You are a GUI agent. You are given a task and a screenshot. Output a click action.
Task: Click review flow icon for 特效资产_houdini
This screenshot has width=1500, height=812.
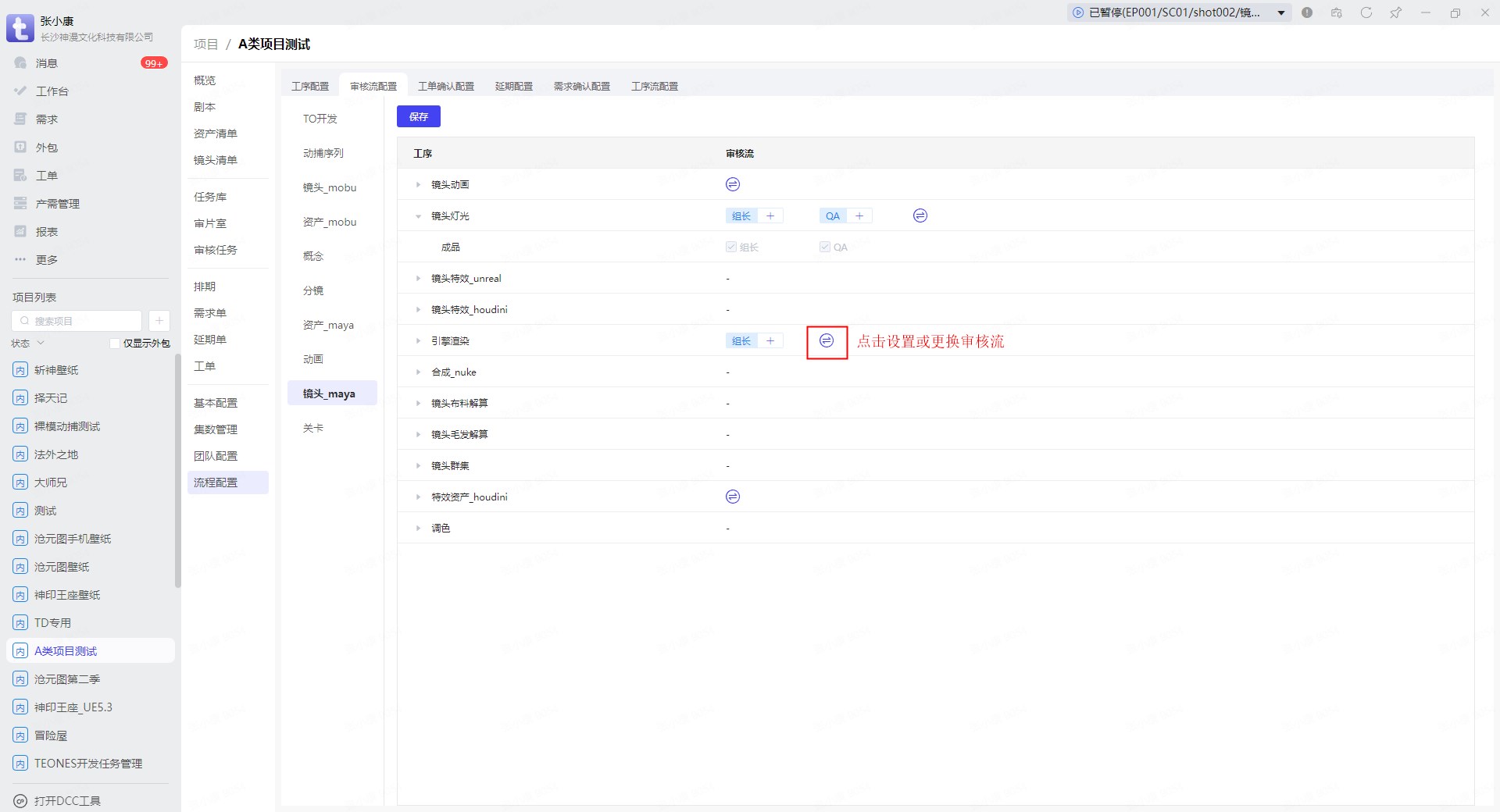pos(732,497)
